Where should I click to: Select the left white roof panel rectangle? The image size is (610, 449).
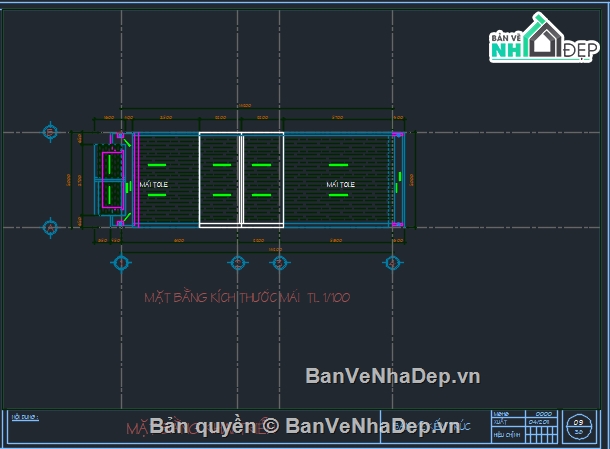coord(220,180)
